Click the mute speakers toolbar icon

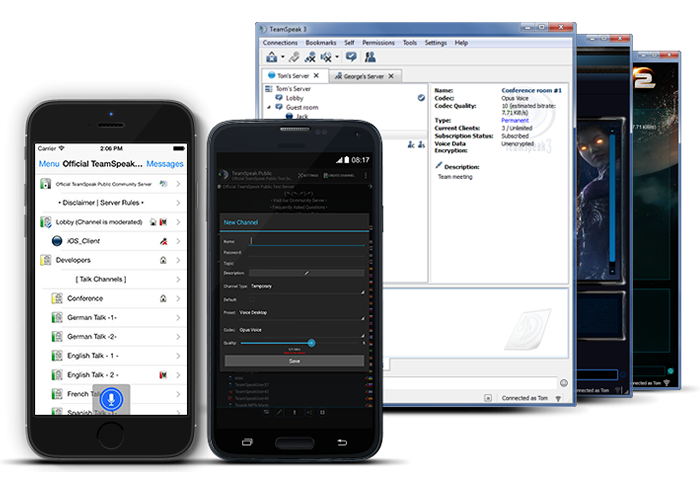[326, 57]
